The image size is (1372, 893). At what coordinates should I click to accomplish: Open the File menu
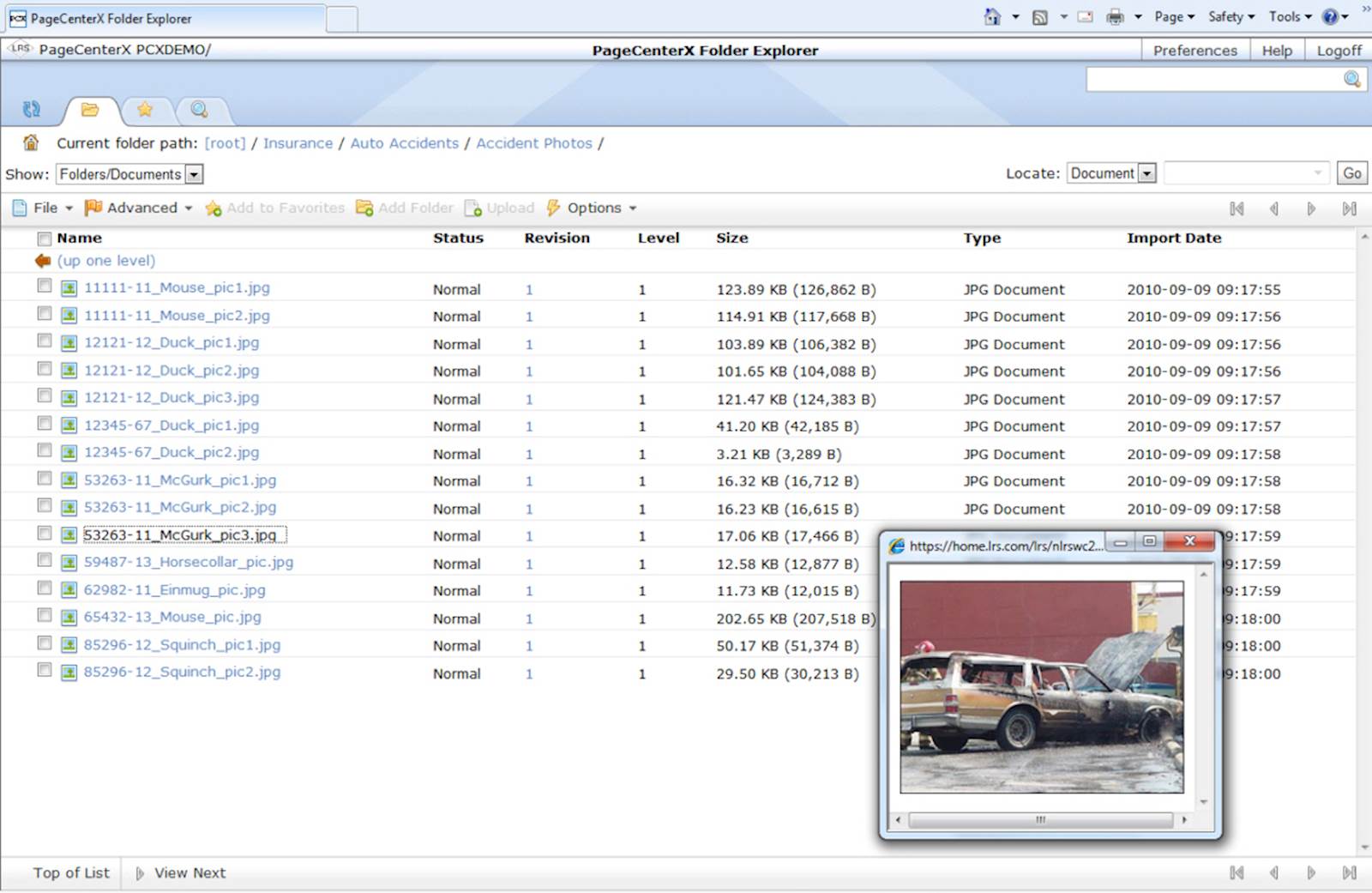click(x=47, y=208)
